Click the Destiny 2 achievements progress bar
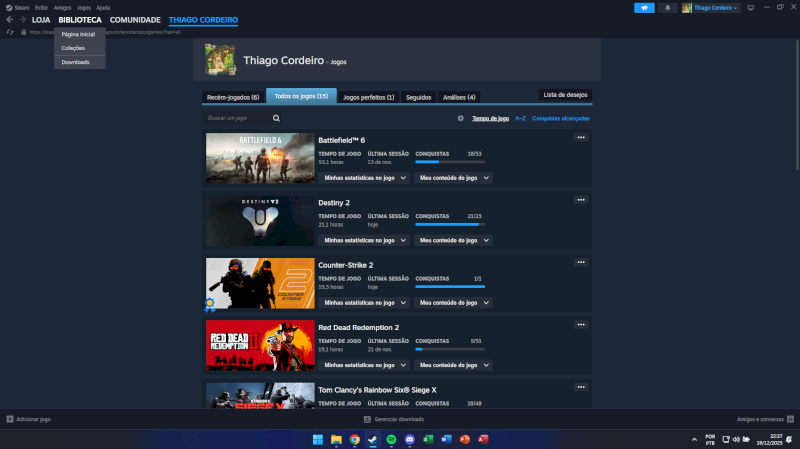 (x=449, y=224)
